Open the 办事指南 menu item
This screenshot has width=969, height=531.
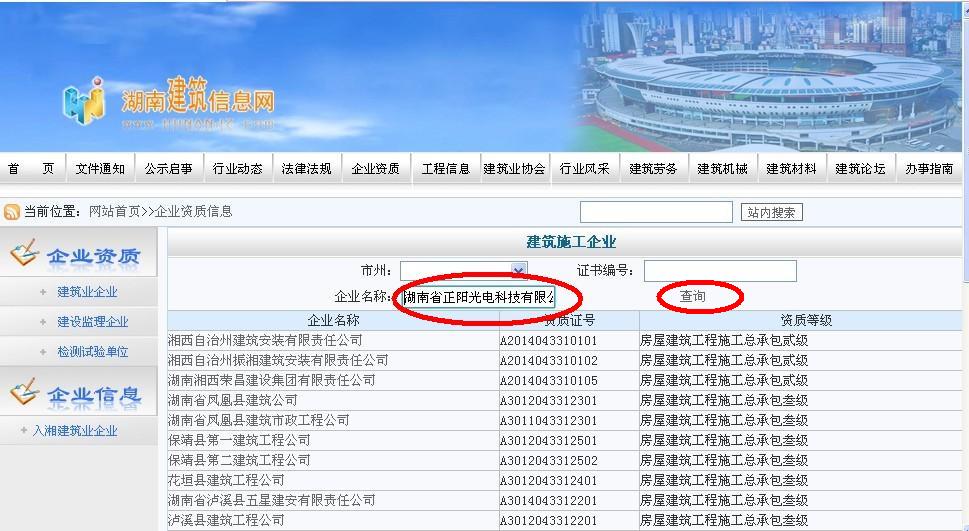929,169
